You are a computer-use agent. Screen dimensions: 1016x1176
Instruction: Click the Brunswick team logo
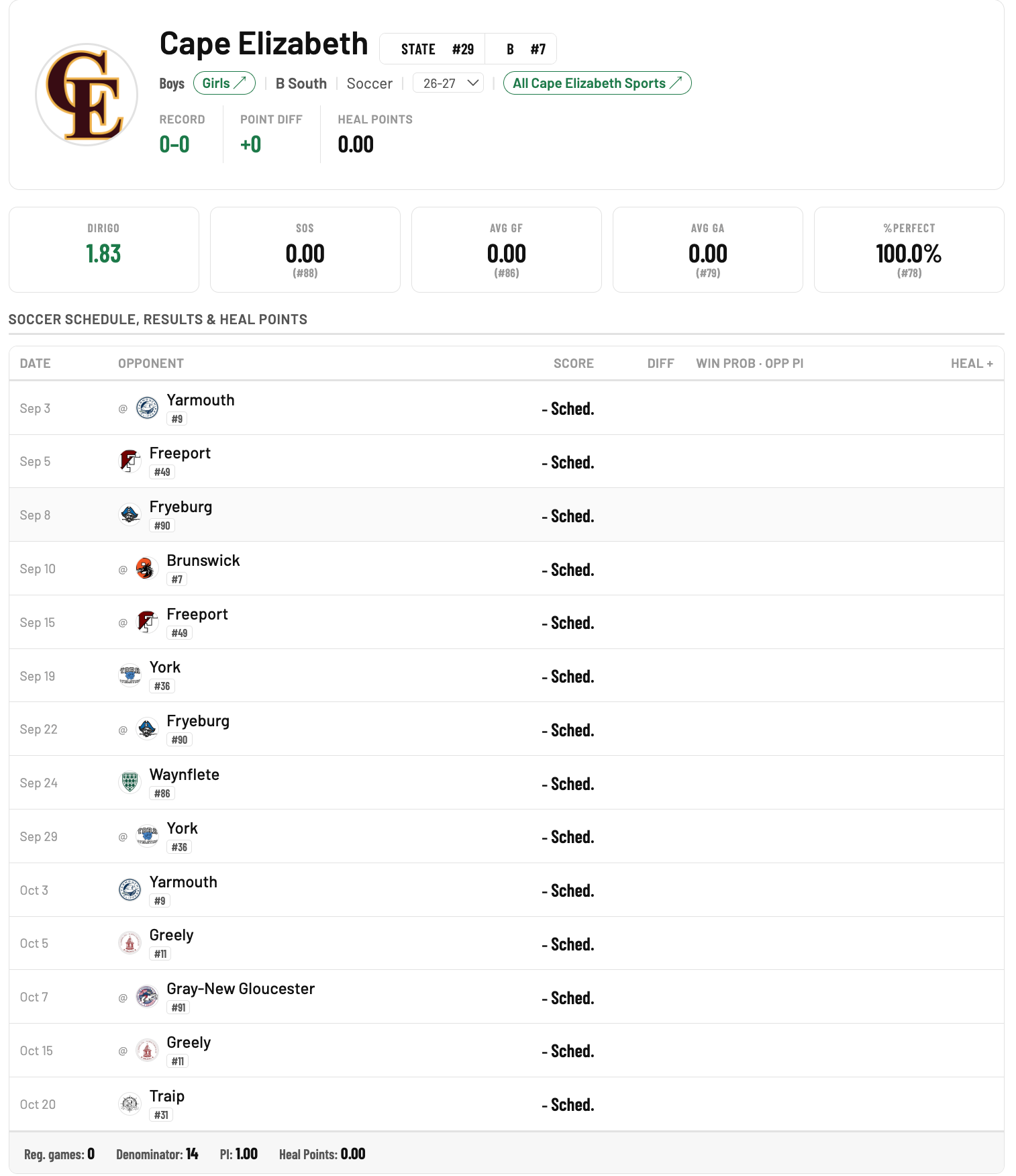(147, 569)
